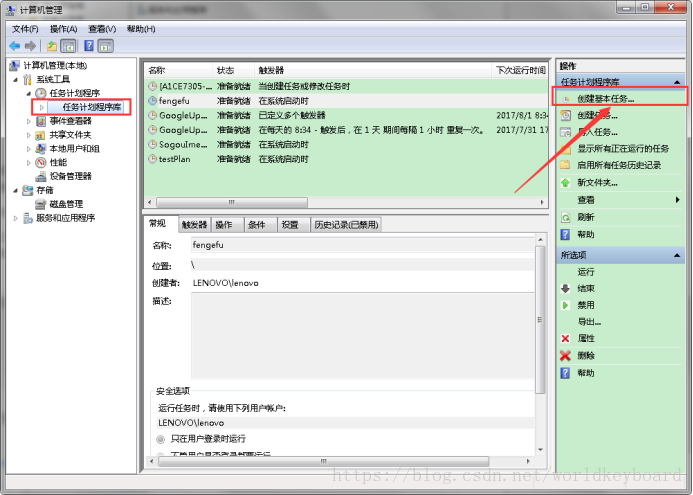Click the details pane vertical scrollbar thumb
This screenshot has width=693, height=495.
(x=540, y=320)
